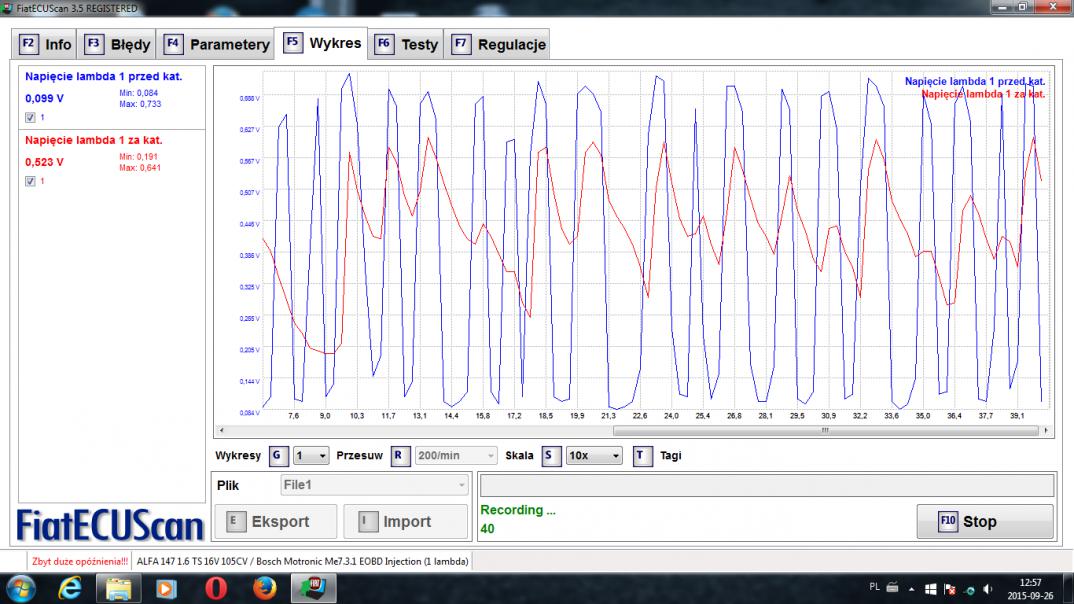
Task: Toggle checkbox under lambda 1 przed kat.
Action: click(x=30, y=118)
